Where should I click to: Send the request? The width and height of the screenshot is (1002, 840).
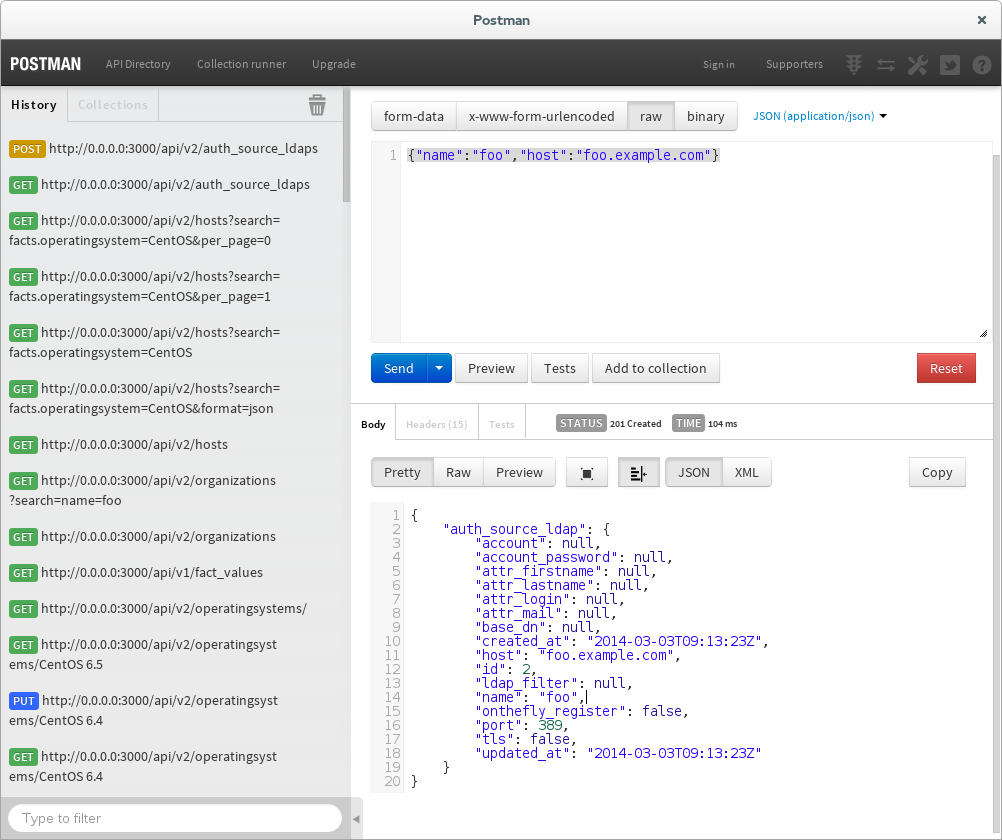pos(399,368)
